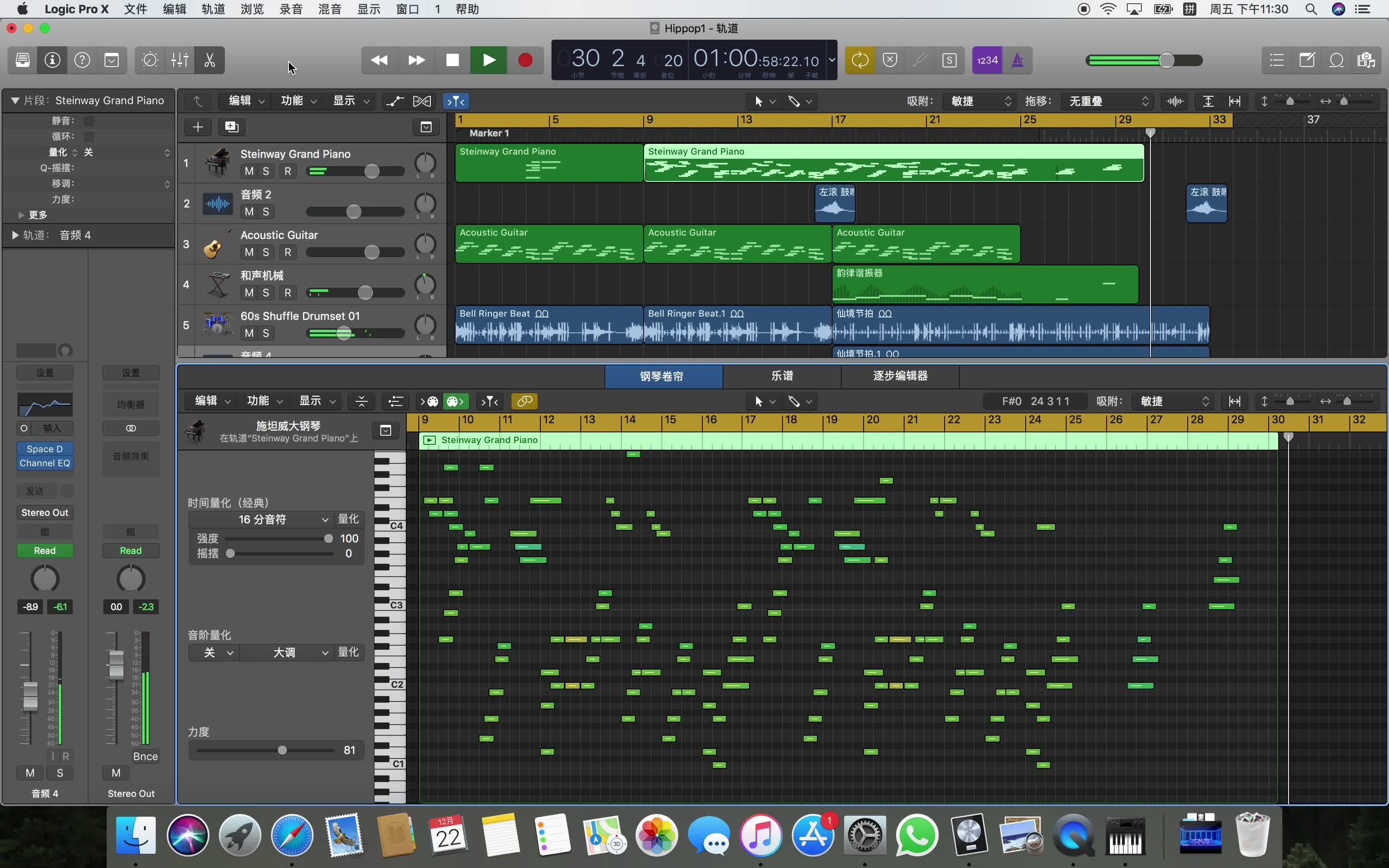Open the 混音 menu
Viewport: 1389px width, 868px height.
coord(329,9)
